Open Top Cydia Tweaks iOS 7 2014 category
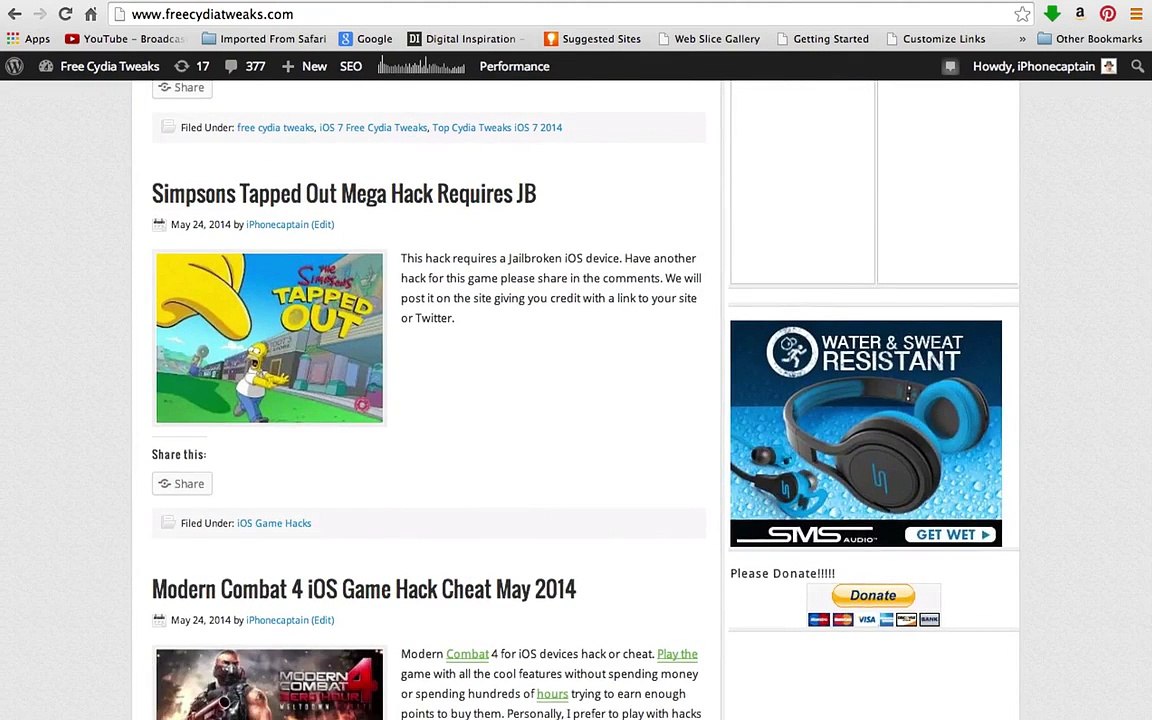This screenshot has height=720, width=1152. [x=497, y=128]
